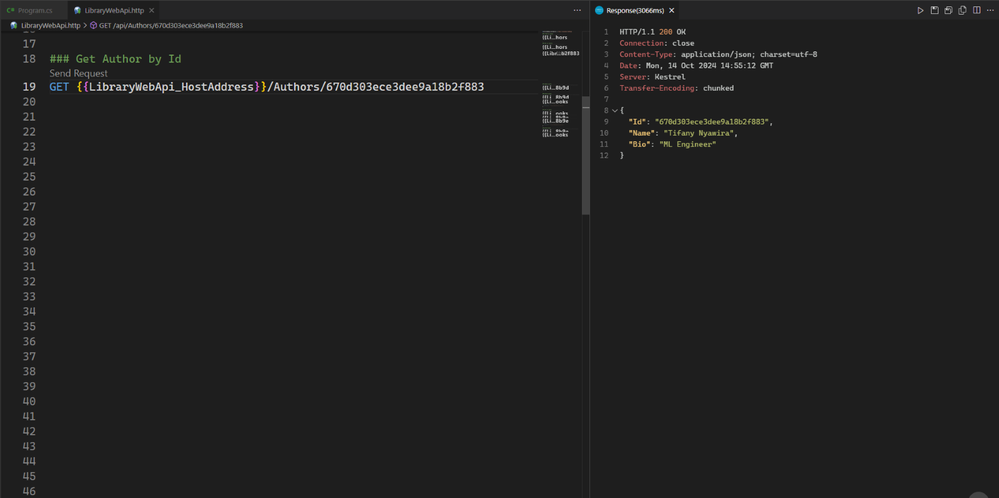The height and width of the screenshot is (498, 999).
Task: Click the "Get Author by Id" comment line
Action: tap(115, 59)
